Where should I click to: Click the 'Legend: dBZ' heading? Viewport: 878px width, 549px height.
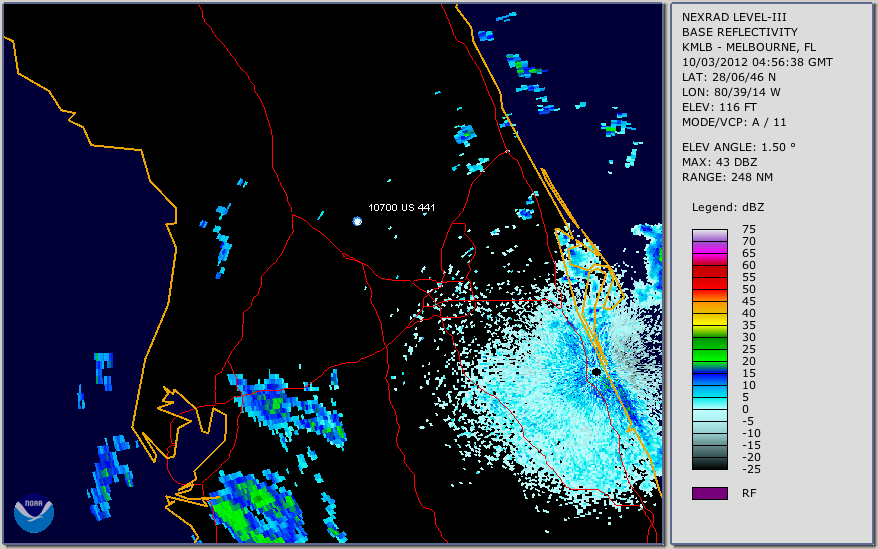(728, 207)
